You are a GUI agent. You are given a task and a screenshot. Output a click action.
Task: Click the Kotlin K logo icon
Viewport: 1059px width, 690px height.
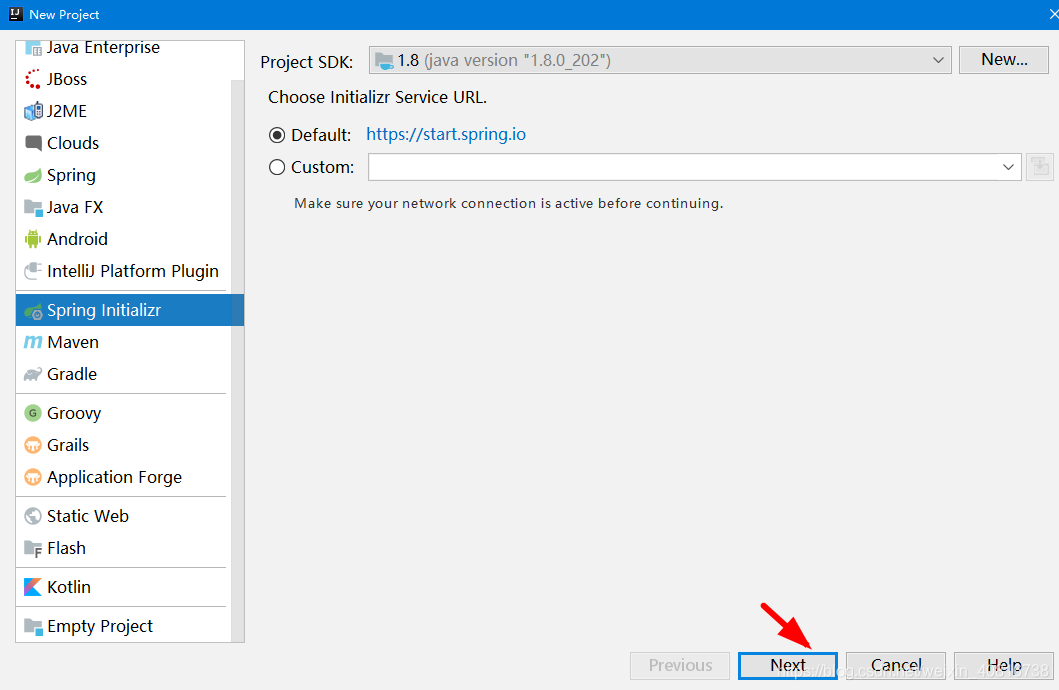[x=33, y=587]
